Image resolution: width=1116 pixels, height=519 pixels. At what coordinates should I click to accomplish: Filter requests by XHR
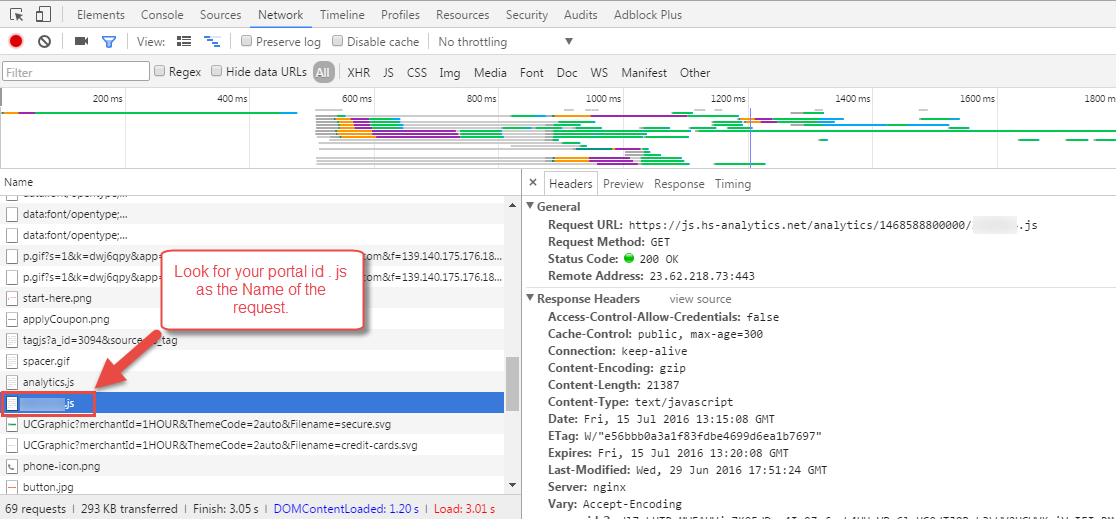coord(359,73)
